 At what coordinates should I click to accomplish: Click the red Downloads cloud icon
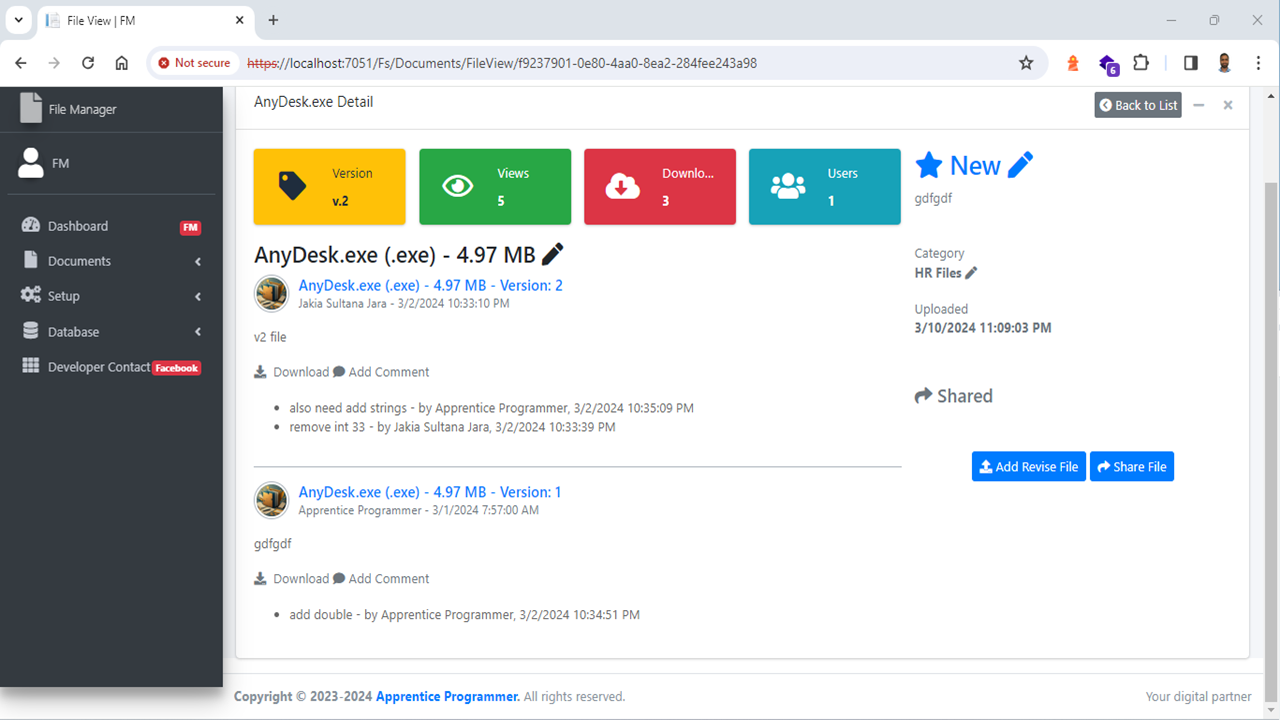[x=623, y=186]
